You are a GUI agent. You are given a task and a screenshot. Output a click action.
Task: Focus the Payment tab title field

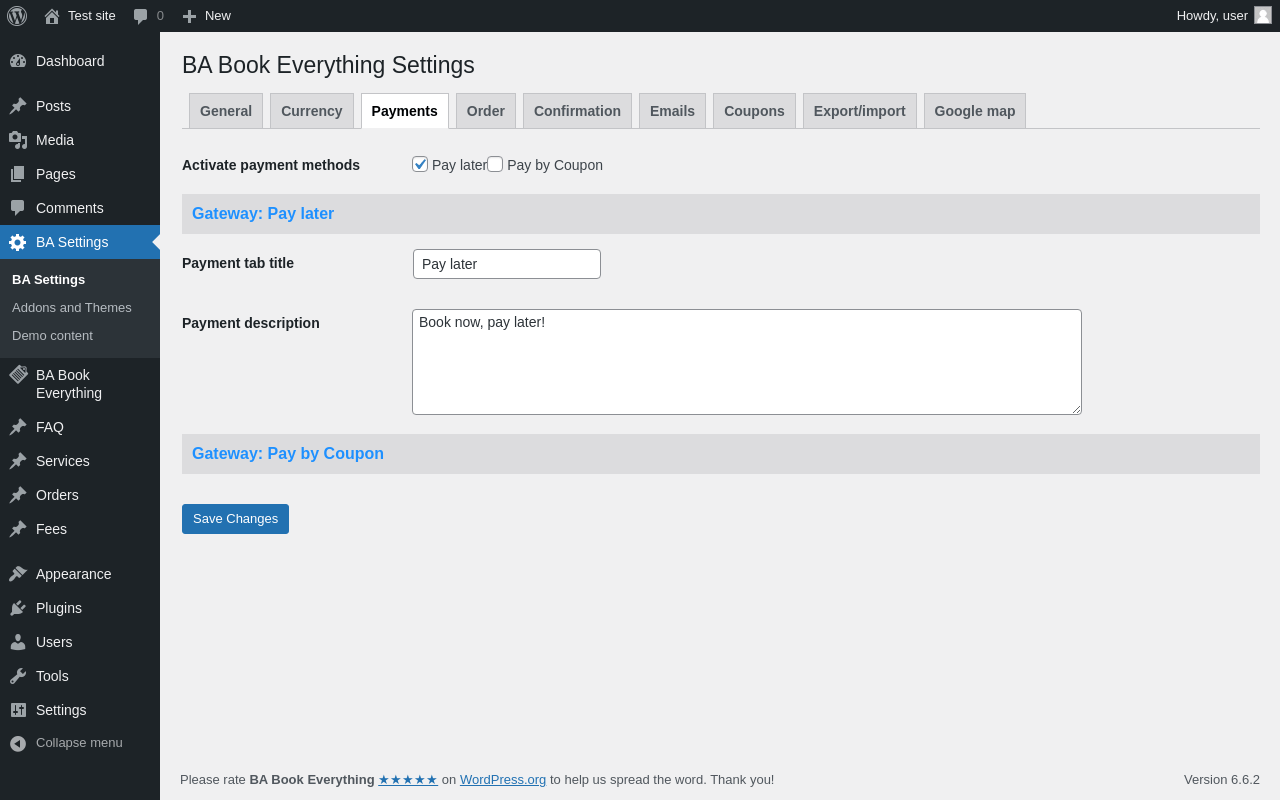pos(507,264)
